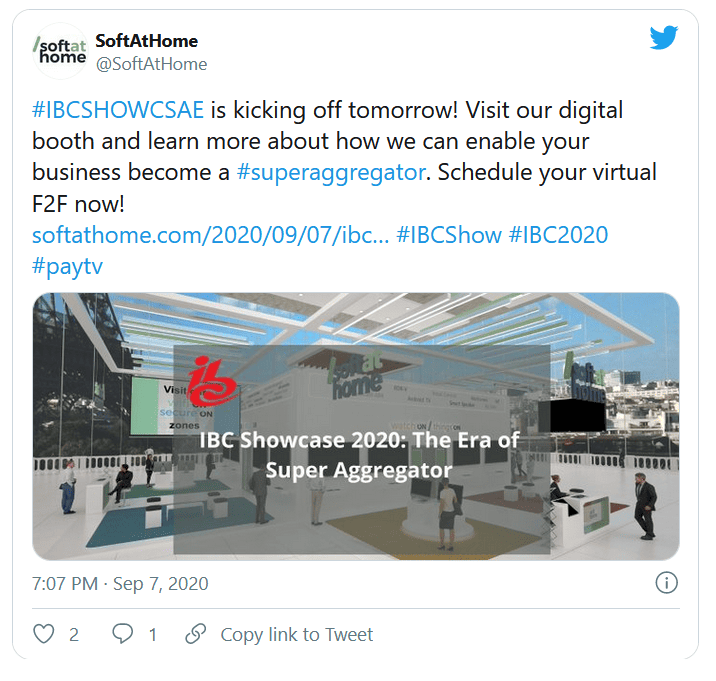Open the tweet timestamp 7:07 PM Sep 7, 2020
The height and width of the screenshot is (681, 716).
click(120, 584)
